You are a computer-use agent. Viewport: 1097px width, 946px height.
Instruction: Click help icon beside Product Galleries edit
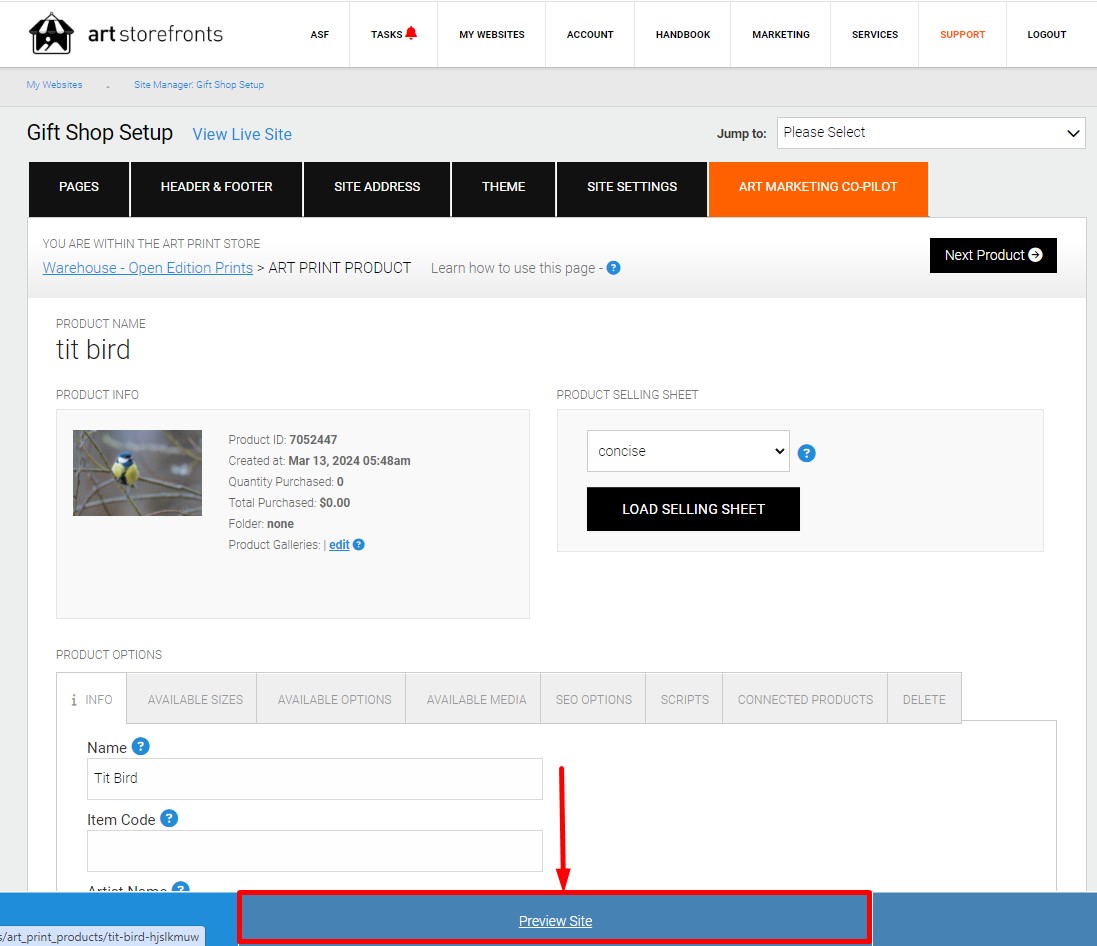[359, 544]
